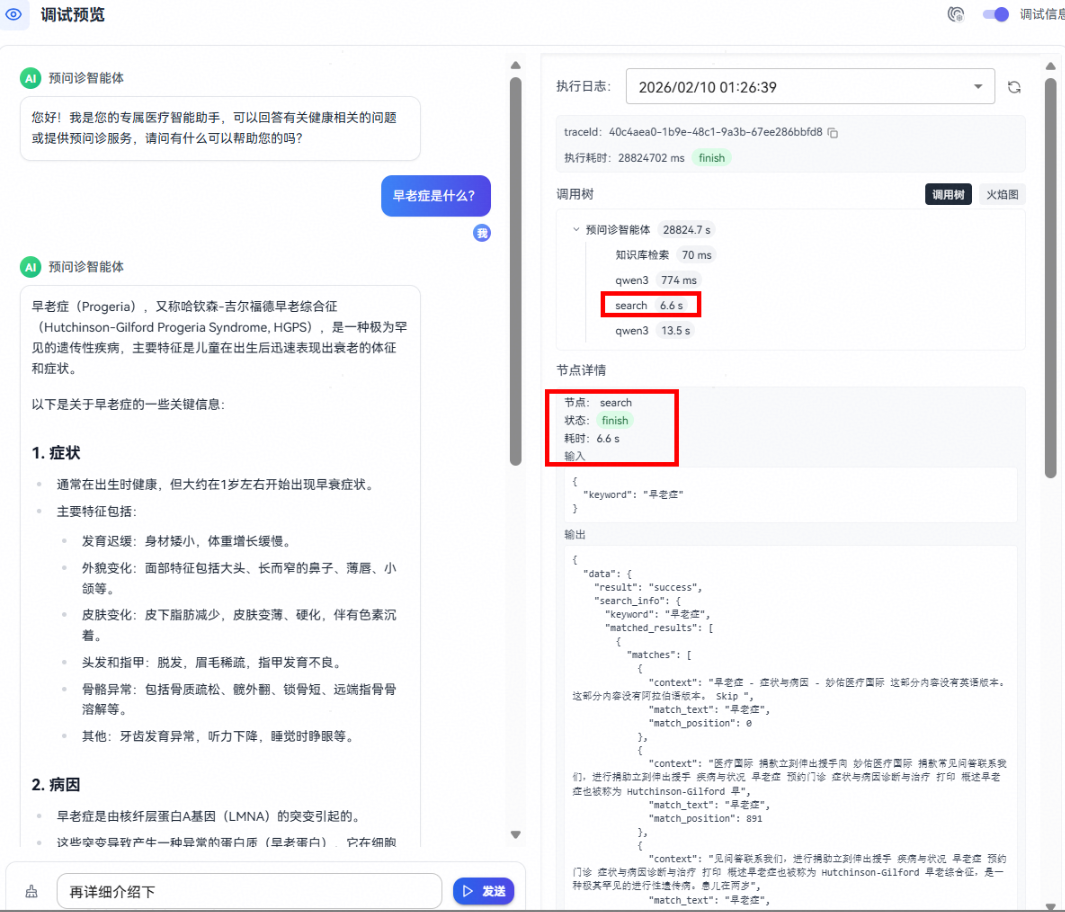
Task: Click the eye preview icon beside 调试预览
Action: tap(14, 15)
